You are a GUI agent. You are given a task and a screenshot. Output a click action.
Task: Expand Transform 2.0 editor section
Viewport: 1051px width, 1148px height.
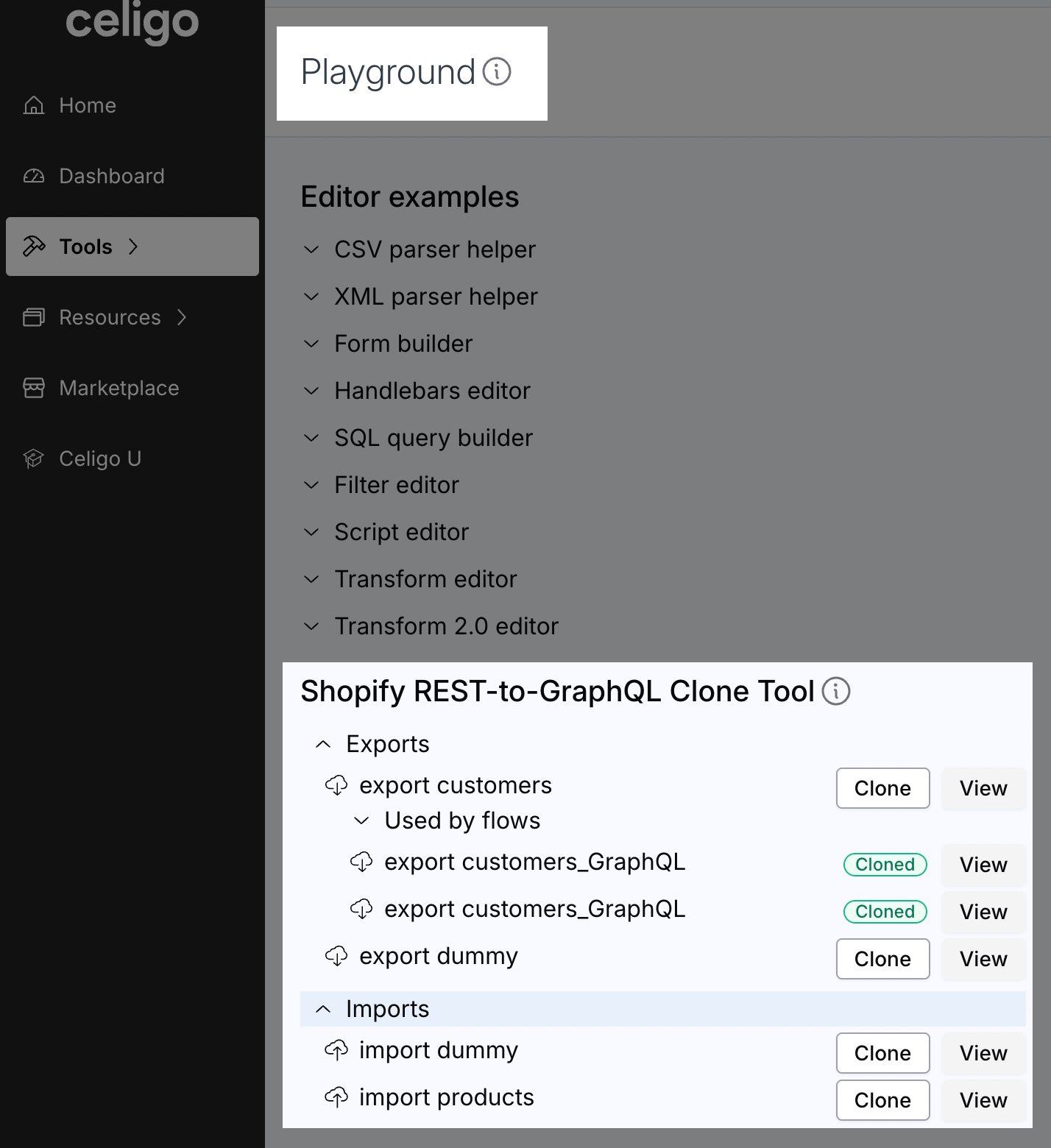click(x=311, y=626)
